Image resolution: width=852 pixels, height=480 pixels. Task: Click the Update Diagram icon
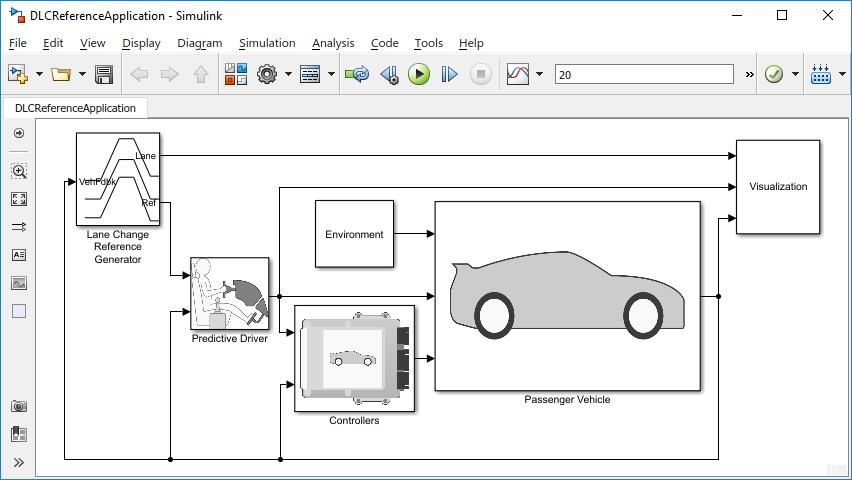pos(357,74)
